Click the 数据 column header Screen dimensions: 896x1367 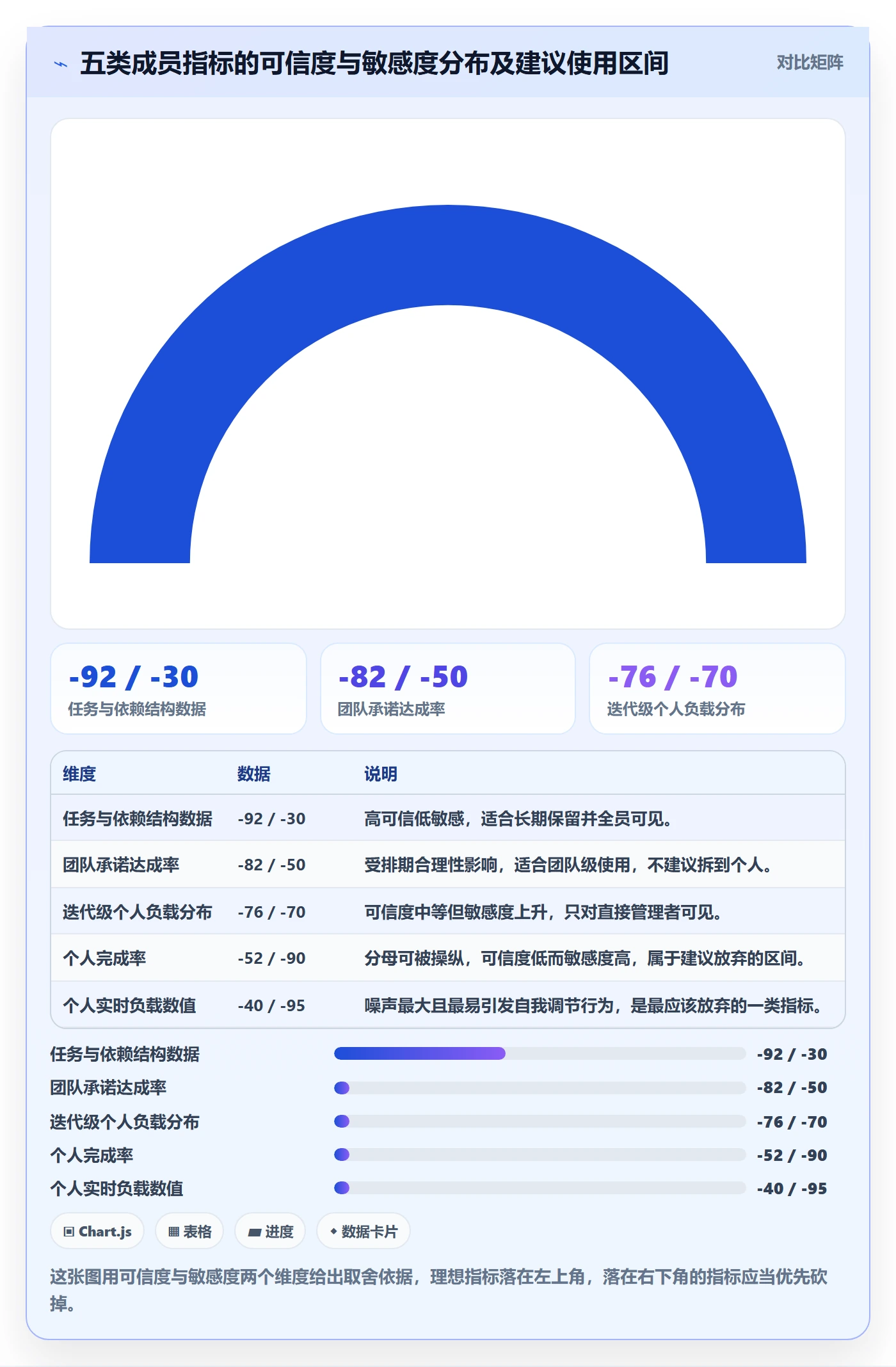pos(253,774)
